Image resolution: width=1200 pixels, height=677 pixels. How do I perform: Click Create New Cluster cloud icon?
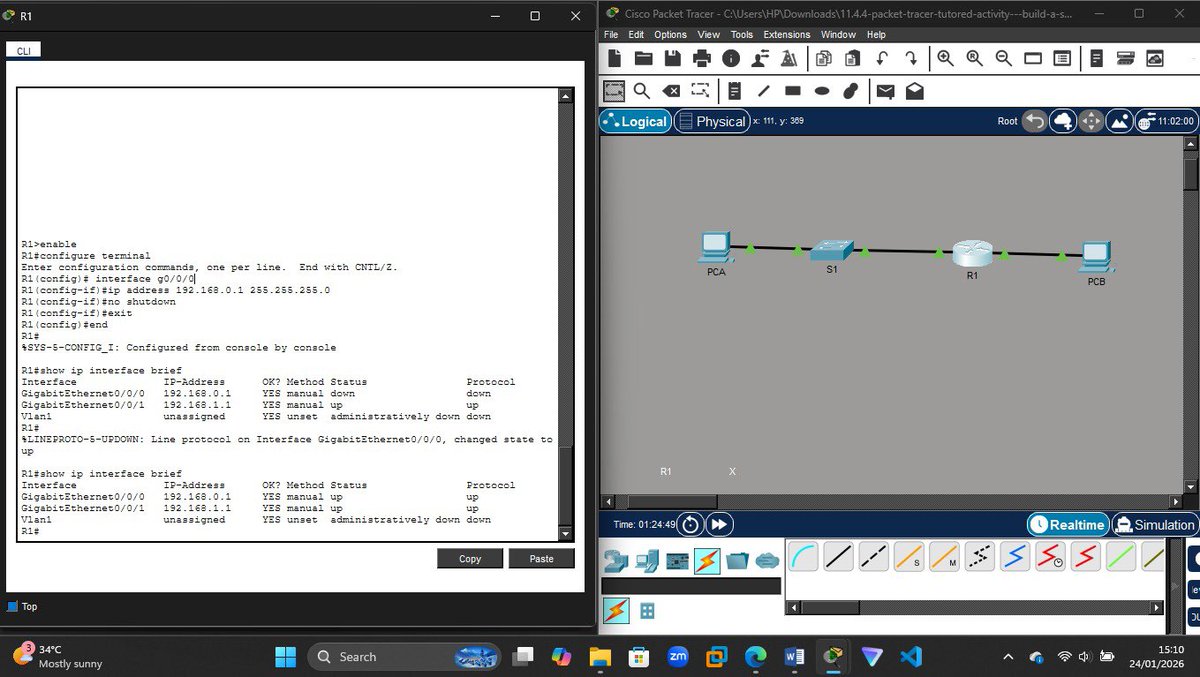point(1063,121)
